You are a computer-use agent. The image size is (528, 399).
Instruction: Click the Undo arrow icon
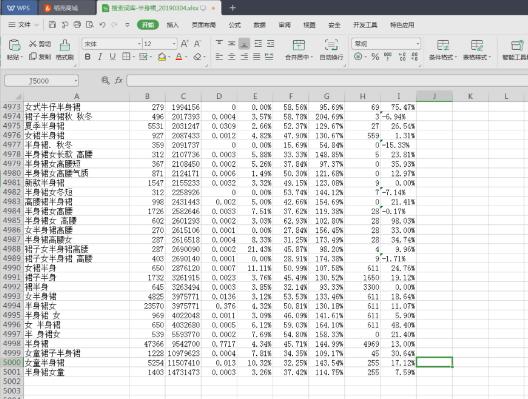click(x=102, y=25)
